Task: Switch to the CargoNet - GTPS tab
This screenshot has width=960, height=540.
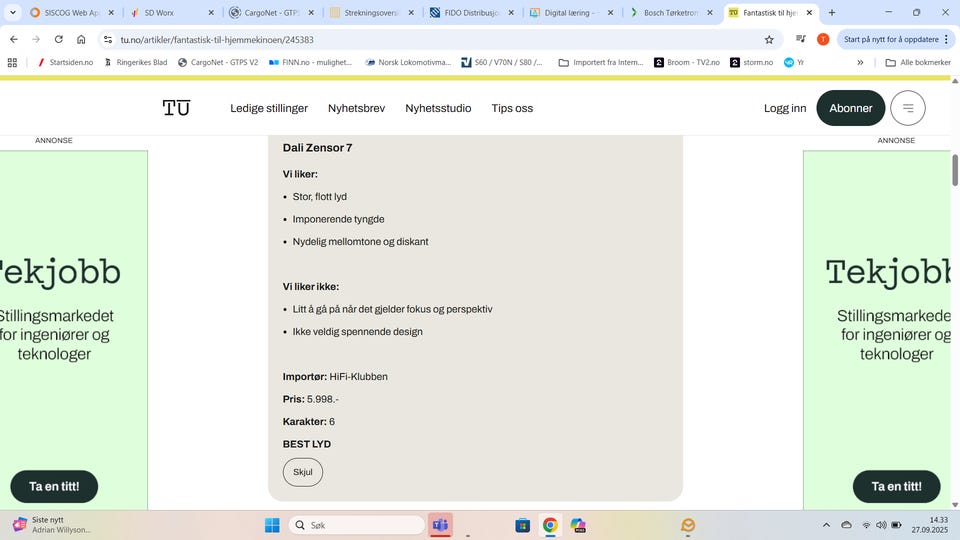Action: (271, 12)
